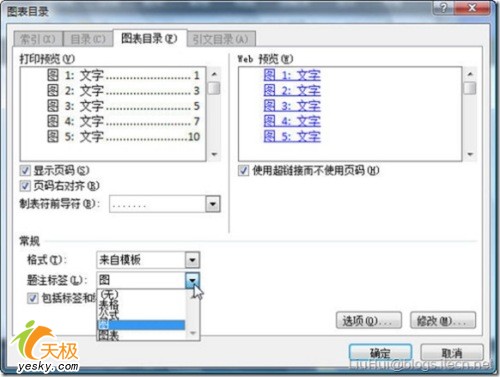
Task: Toggle the 包括标签和编号 checkbox
Action: point(32,298)
